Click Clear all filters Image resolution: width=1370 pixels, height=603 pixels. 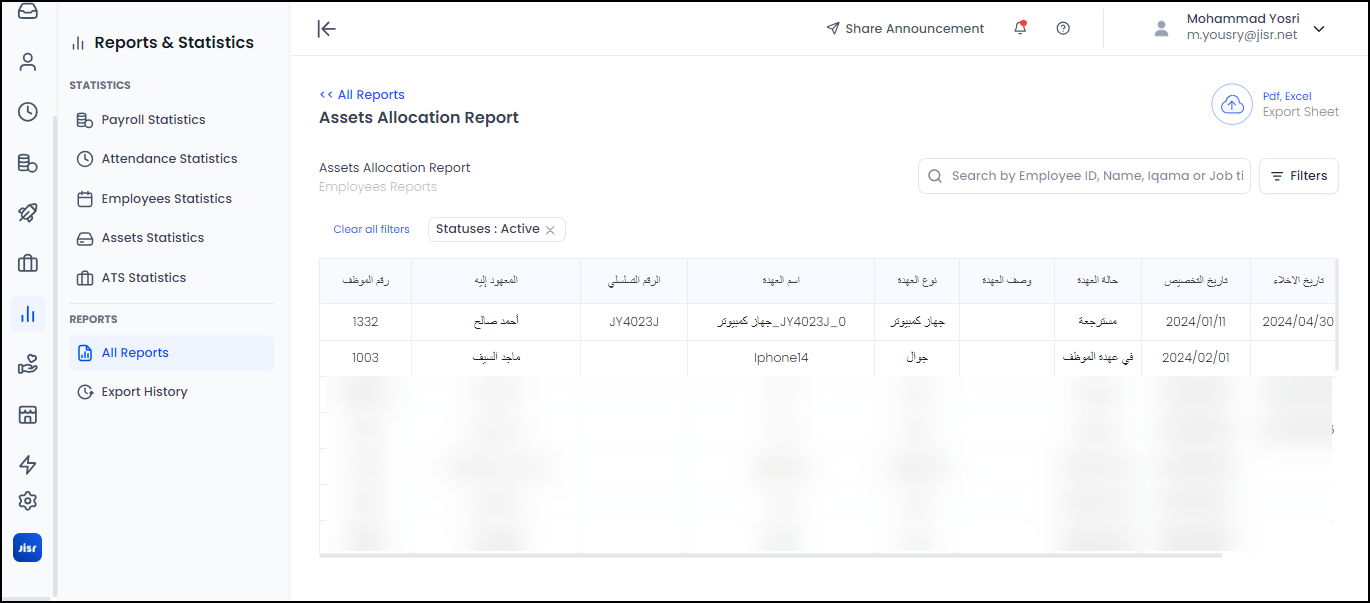pyautogui.click(x=371, y=229)
